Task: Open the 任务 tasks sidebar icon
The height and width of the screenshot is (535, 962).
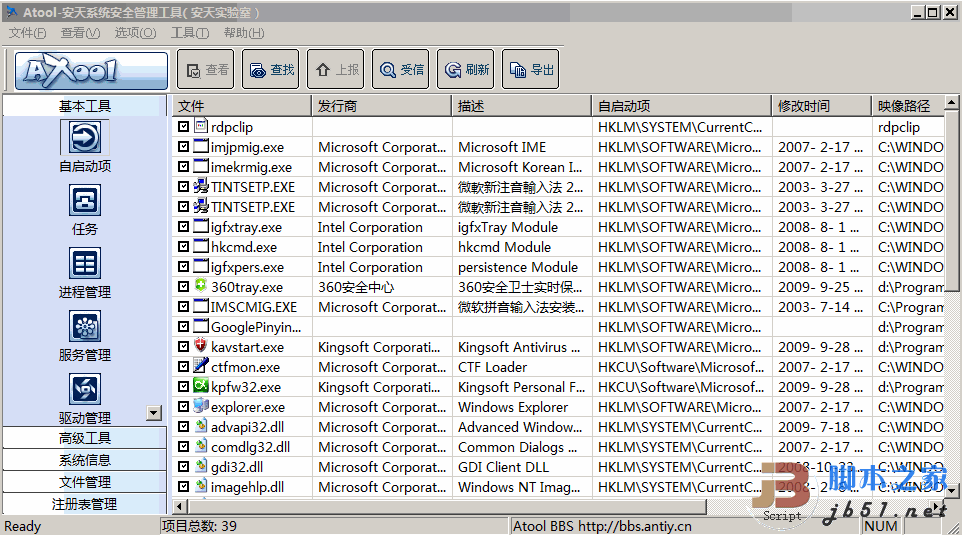Action: tap(85, 201)
